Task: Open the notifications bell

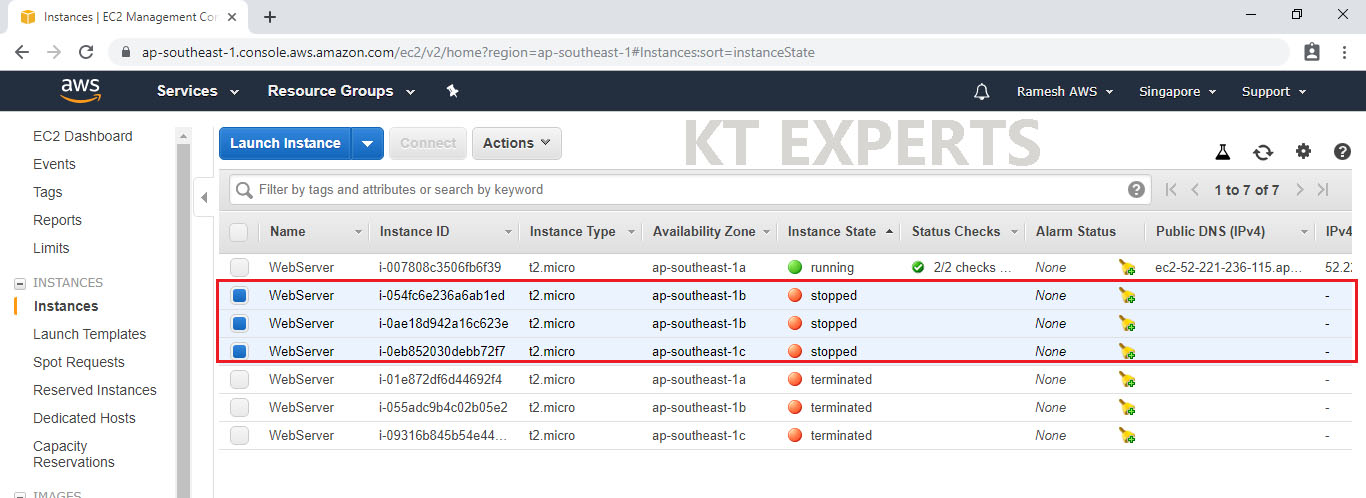Action: tap(981, 92)
